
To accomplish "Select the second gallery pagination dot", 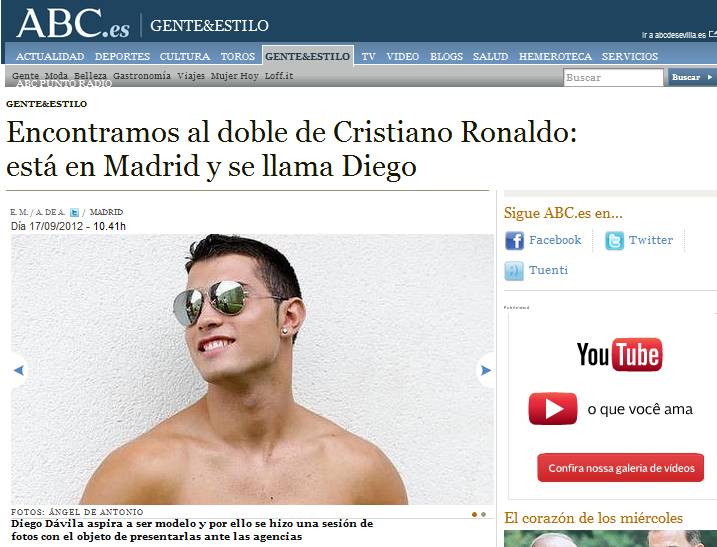I will 483,515.
